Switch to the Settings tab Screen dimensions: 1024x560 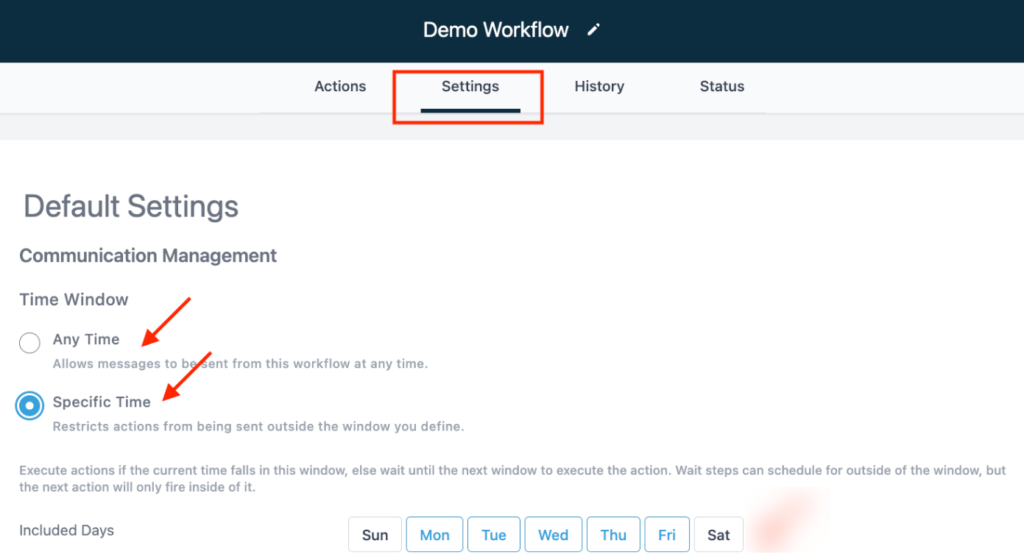pyautogui.click(x=470, y=87)
